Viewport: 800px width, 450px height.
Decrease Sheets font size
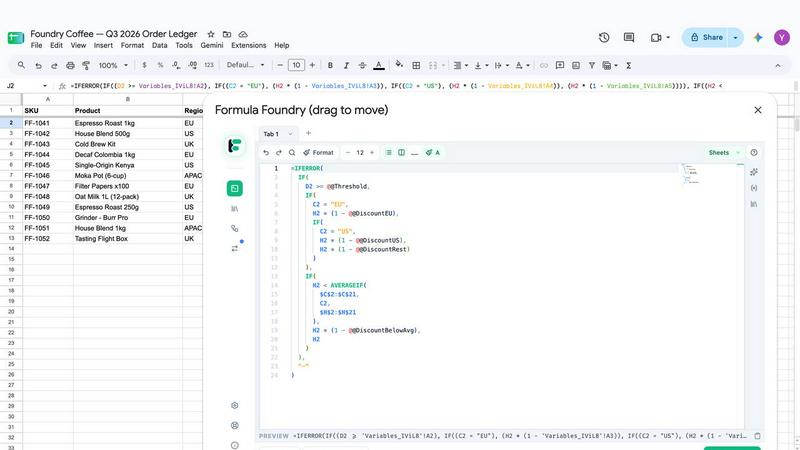pos(280,65)
